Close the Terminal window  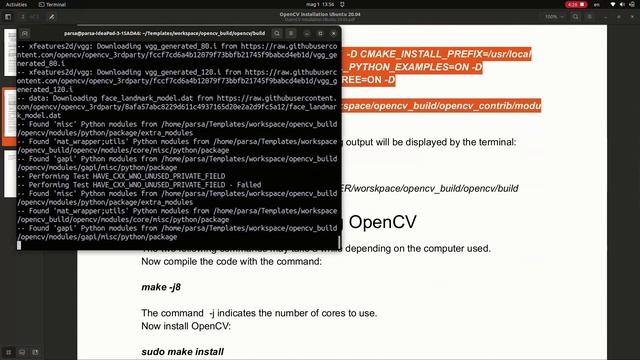(333, 33)
